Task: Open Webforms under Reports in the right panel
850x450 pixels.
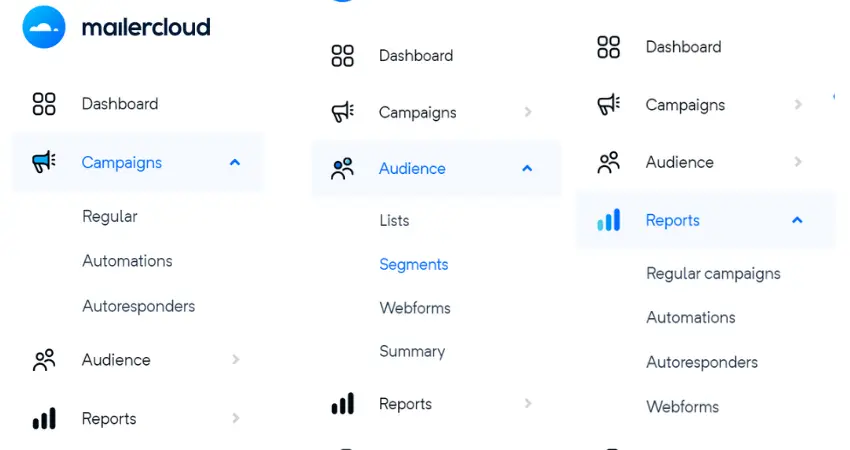Action: (683, 407)
